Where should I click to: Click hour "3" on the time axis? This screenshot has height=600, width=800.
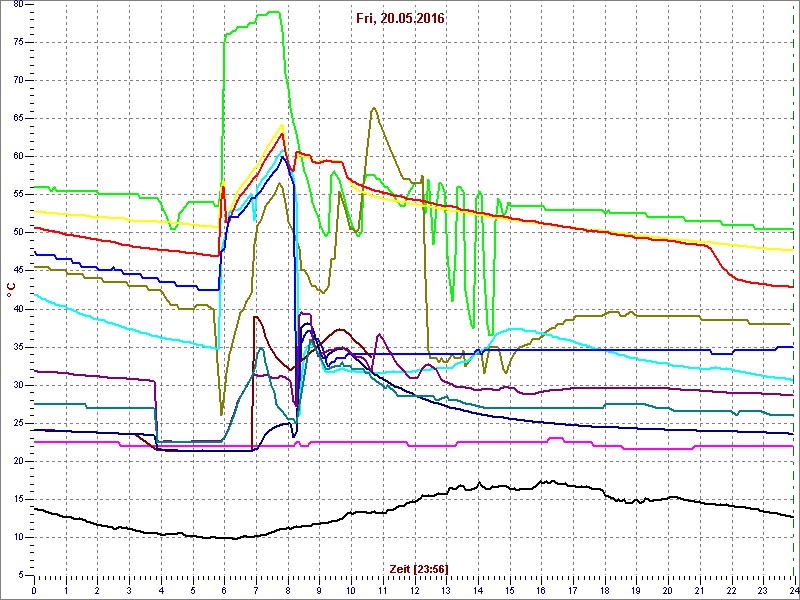click(x=129, y=590)
